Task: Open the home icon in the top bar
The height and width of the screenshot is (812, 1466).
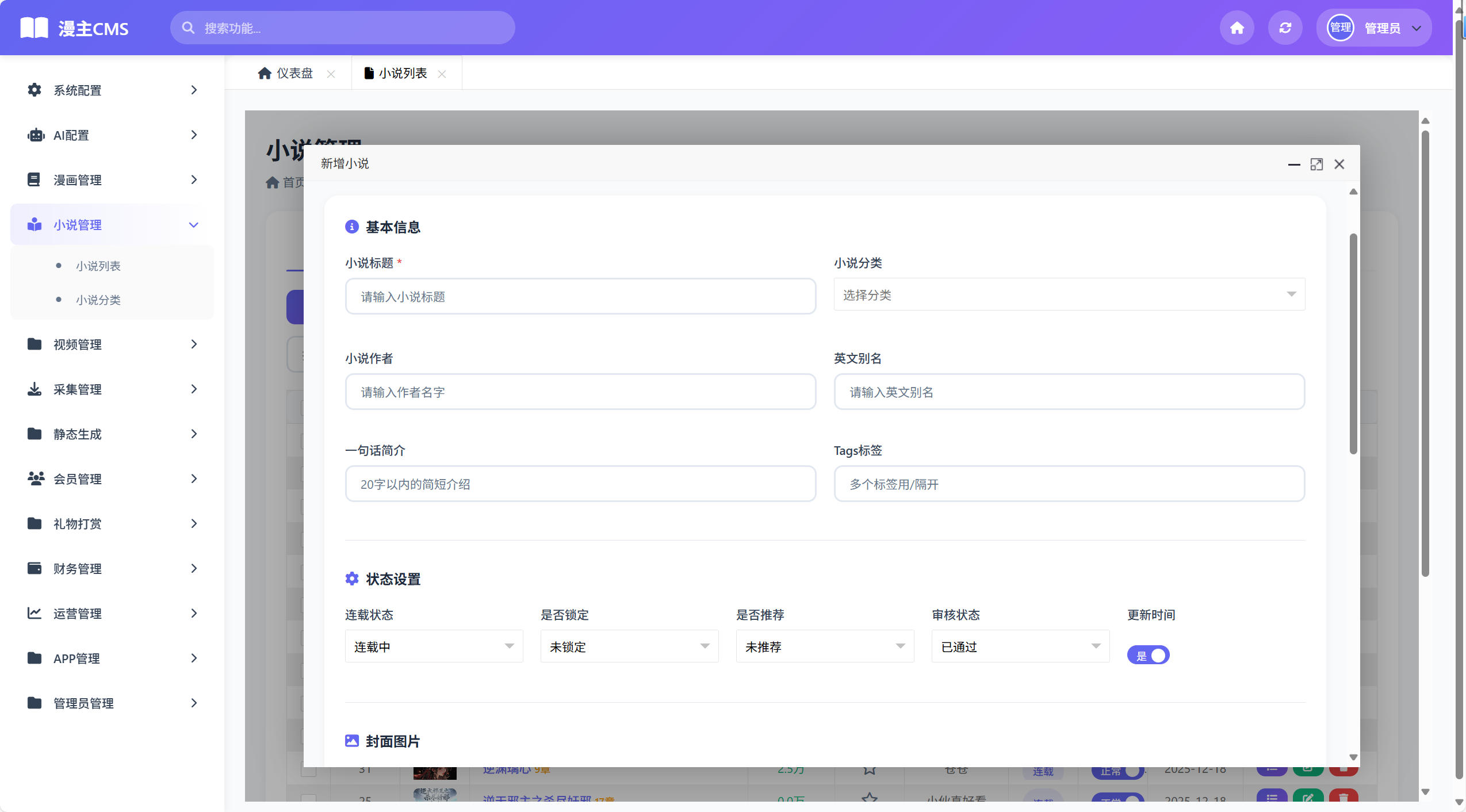Action: [1236, 27]
